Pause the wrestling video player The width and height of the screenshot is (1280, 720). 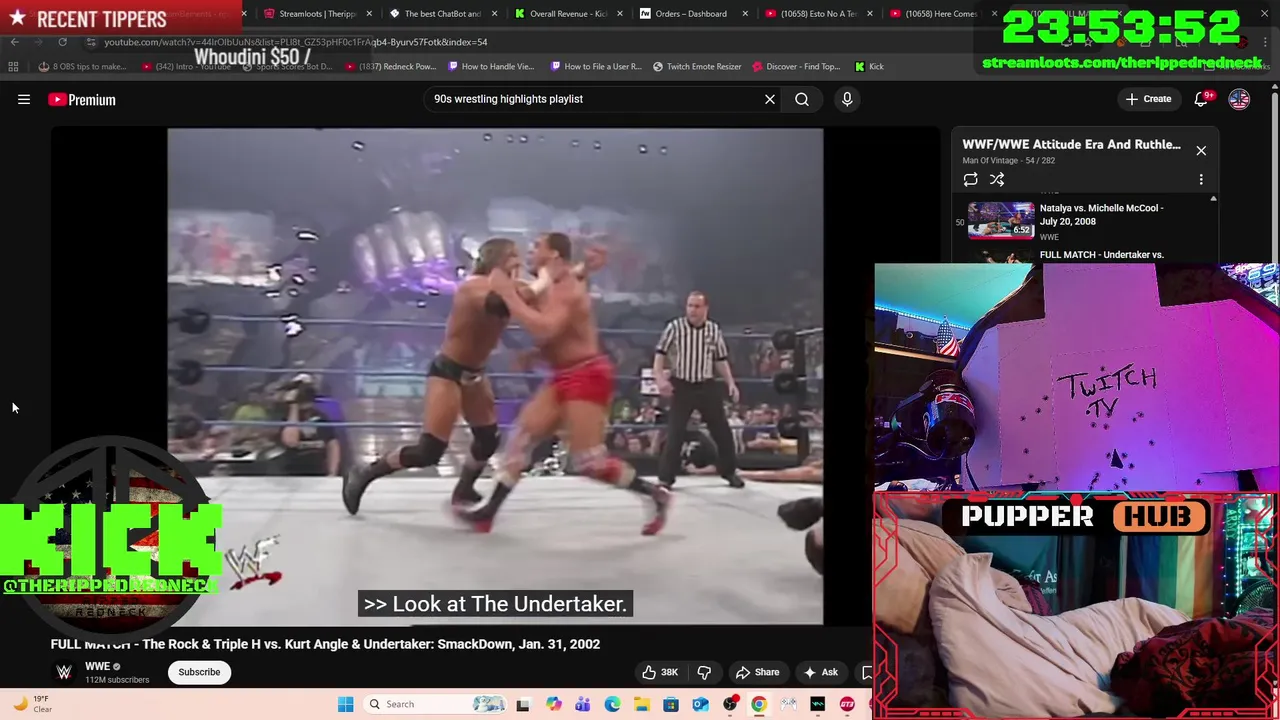(x=495, y=375)
